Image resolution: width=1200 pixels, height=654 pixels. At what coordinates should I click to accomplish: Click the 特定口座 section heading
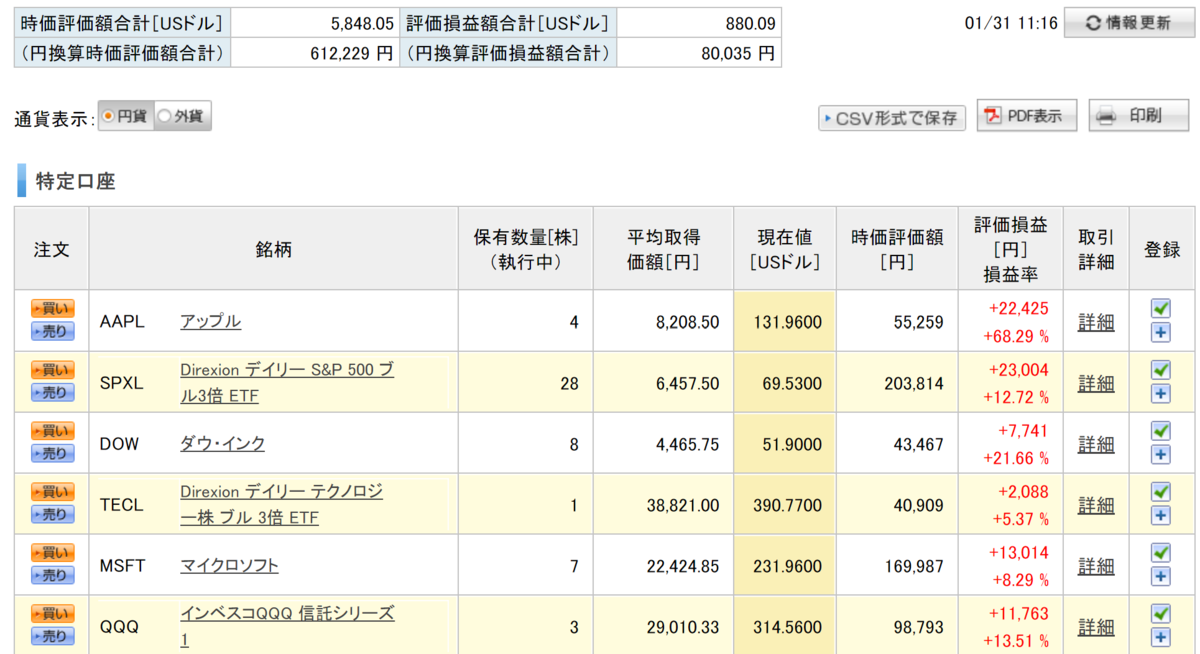pos(75,181)
